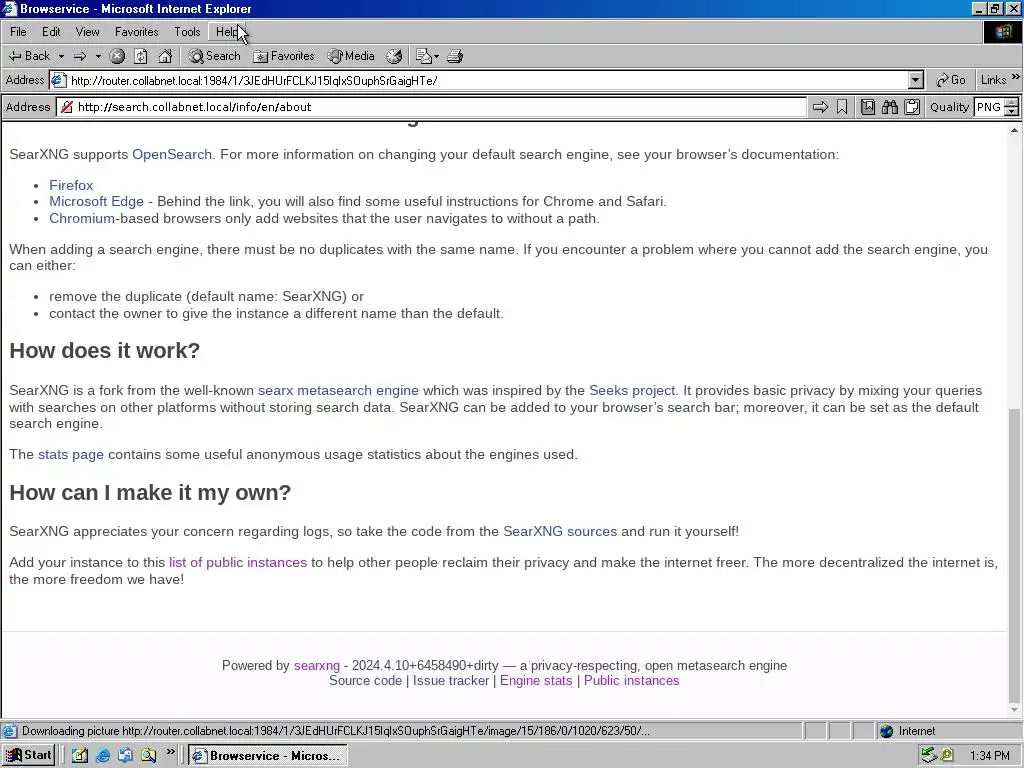Open the Media toolbar button

pyautogui.click(x=351, y=56)
